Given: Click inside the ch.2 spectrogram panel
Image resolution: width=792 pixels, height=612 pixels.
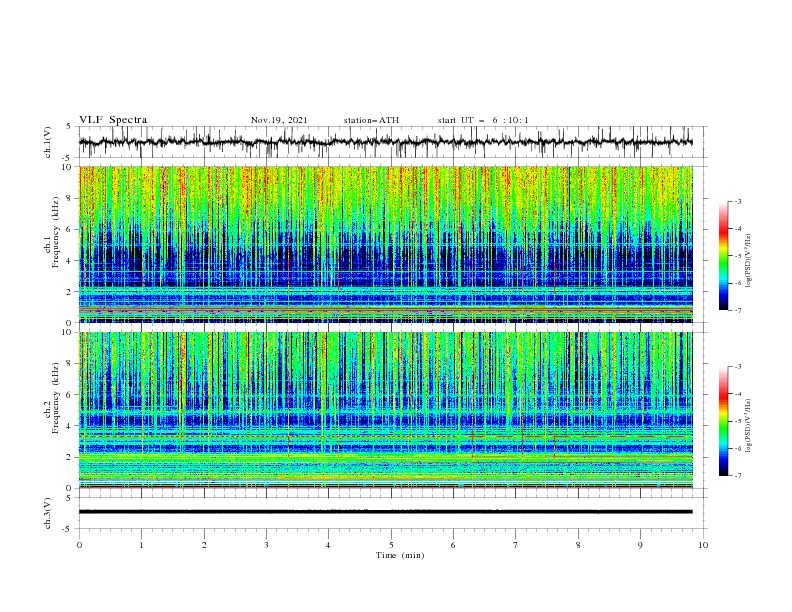Looking at the screenshot, I should point(386,410).
